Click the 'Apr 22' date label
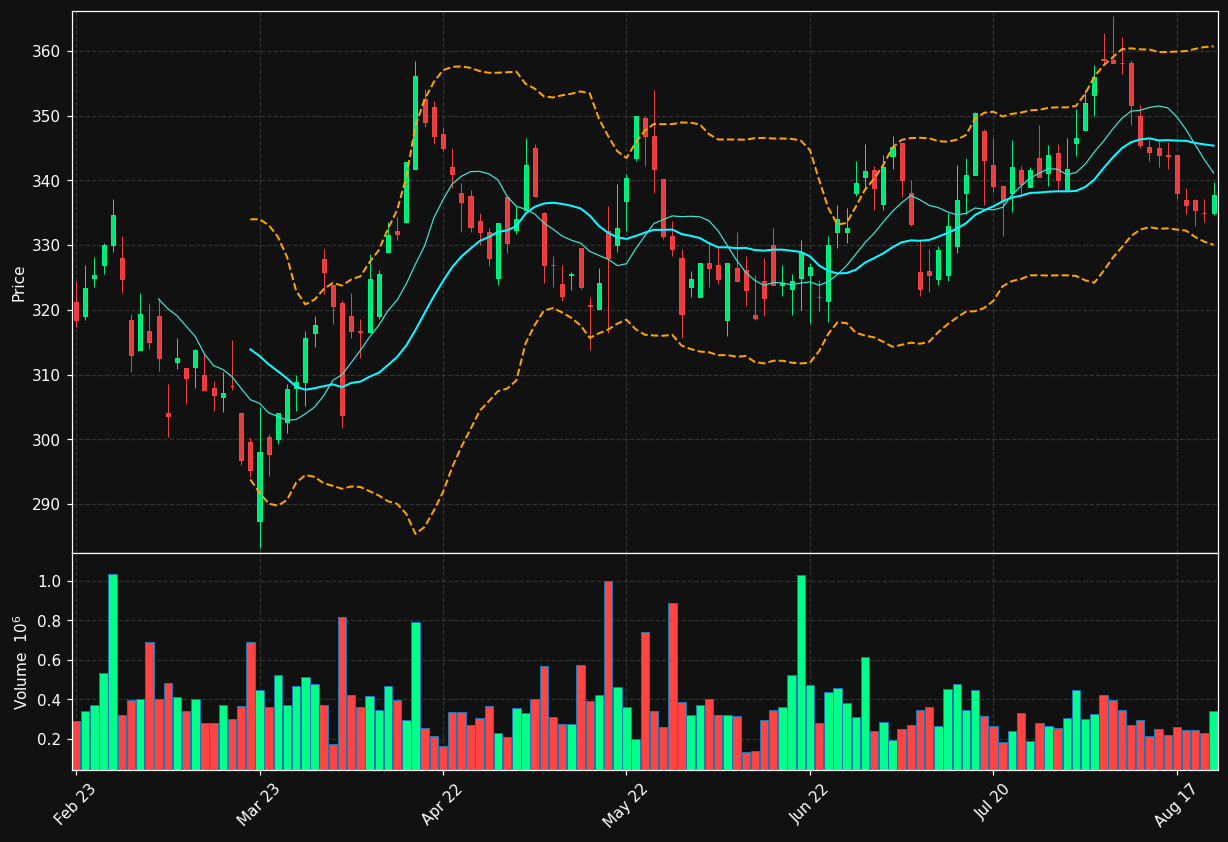The height and width of the screenshot is (842, 1228). coord(442,806)
